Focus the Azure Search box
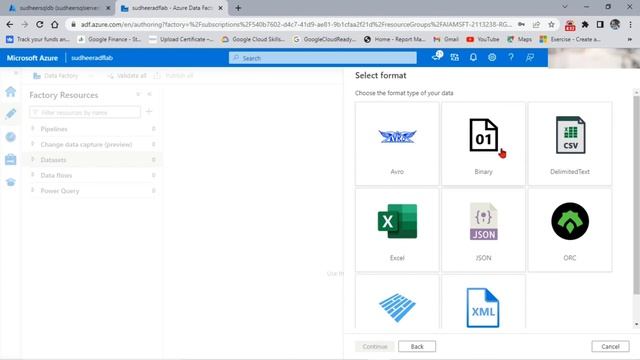Screen dimensions: 640x360 click(322, 58)
